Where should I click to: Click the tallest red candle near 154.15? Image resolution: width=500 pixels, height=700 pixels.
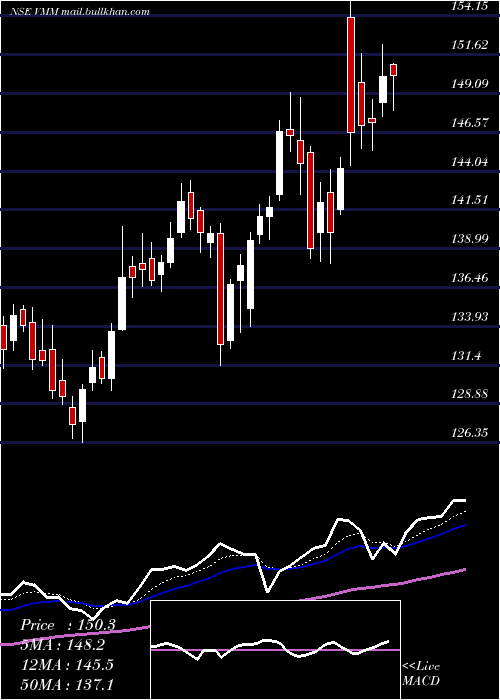[x=351, y=75]
